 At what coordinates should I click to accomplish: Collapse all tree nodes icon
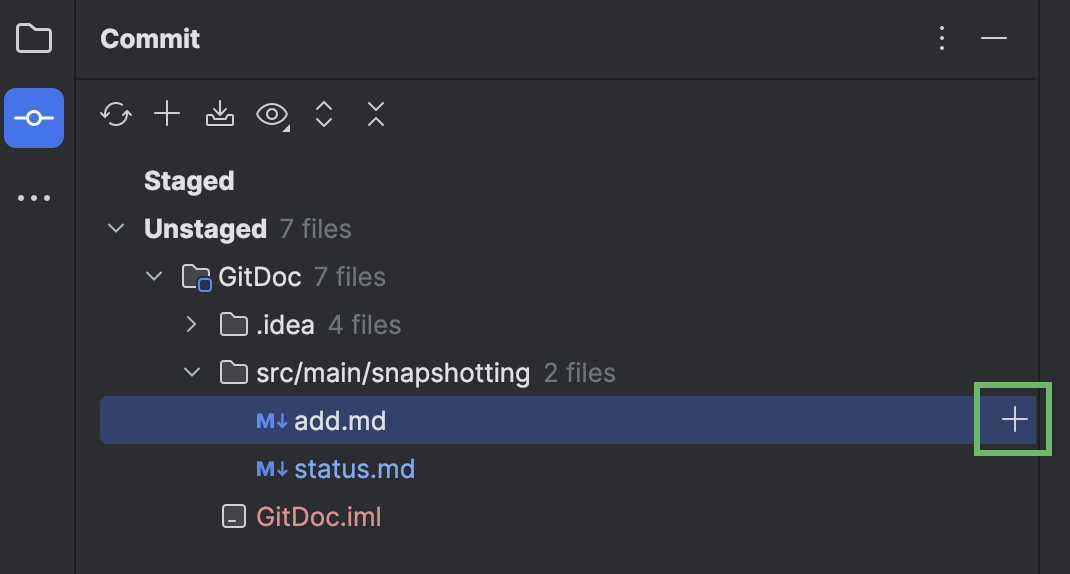point(375,115)
